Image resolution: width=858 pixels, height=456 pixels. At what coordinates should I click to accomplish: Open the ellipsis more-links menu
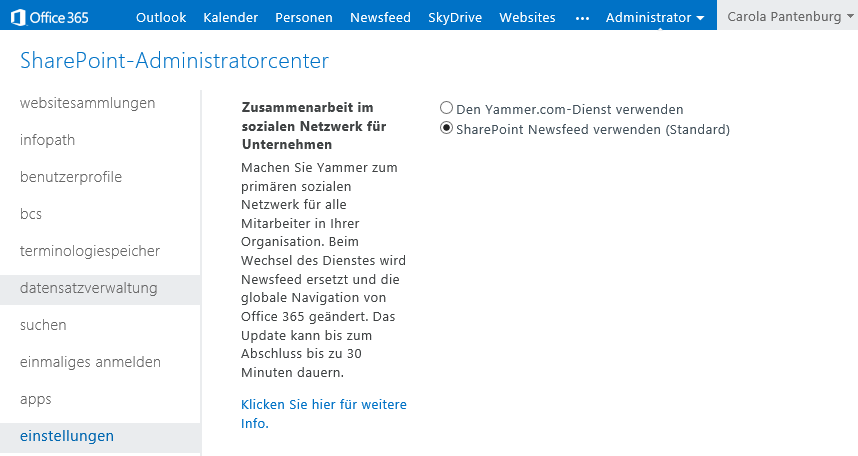(582, 18)
